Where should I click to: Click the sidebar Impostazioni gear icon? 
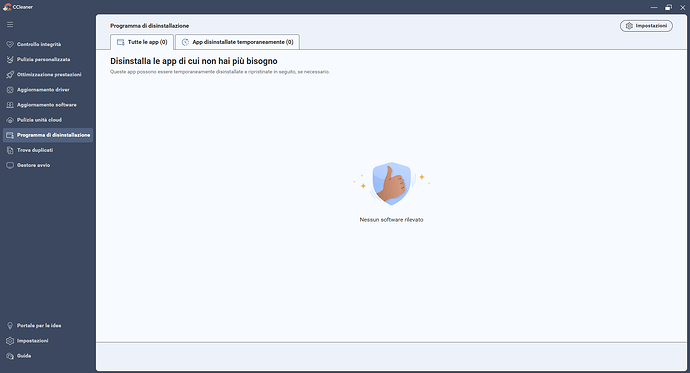click(10, 341)
